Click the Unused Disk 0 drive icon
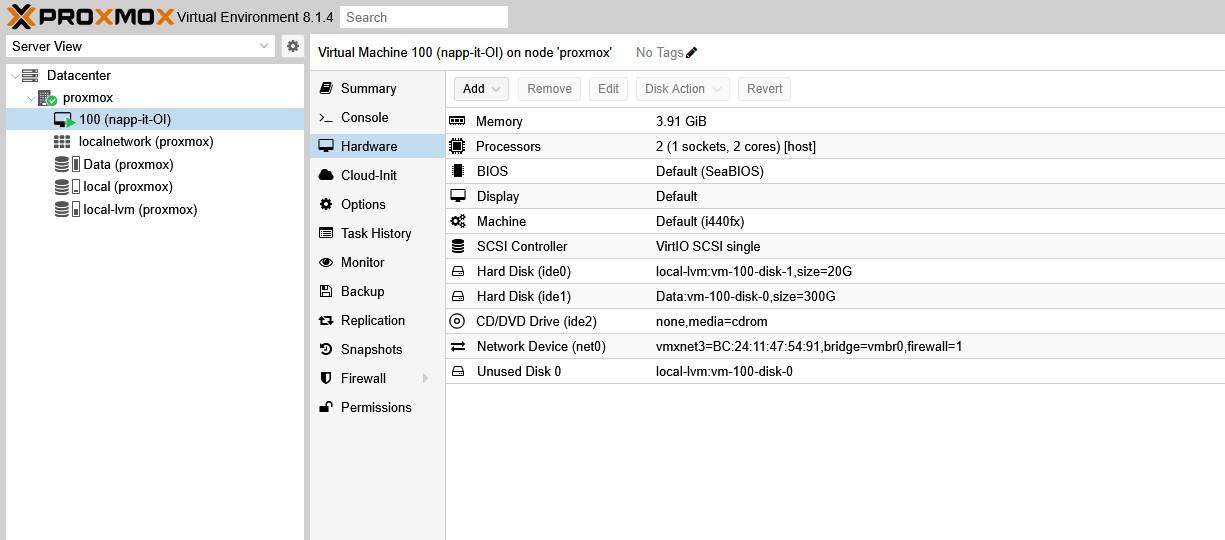 [458, 371]
